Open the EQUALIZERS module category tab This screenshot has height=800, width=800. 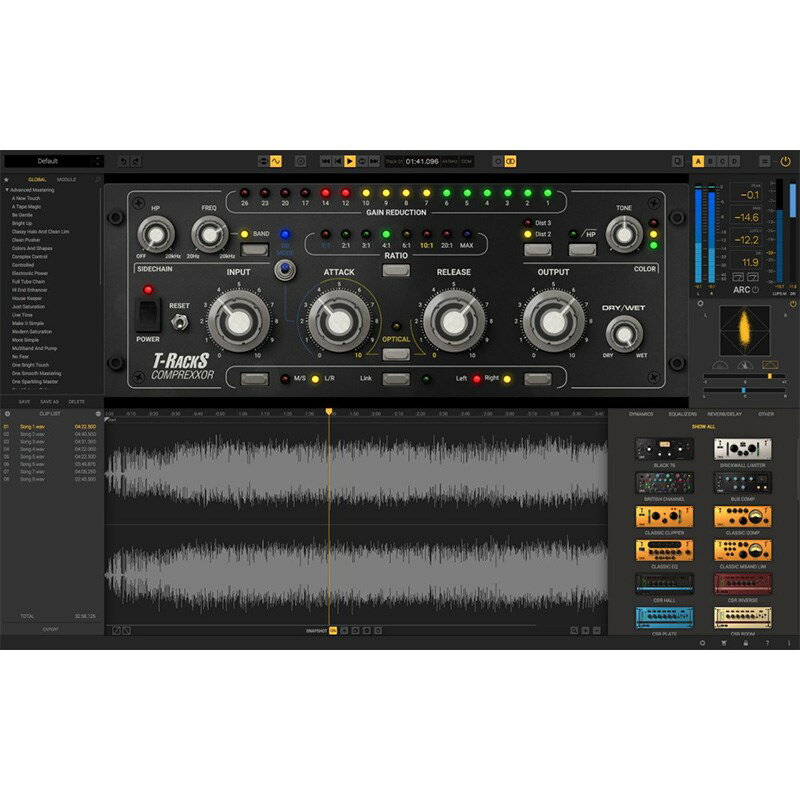point(682,413)
